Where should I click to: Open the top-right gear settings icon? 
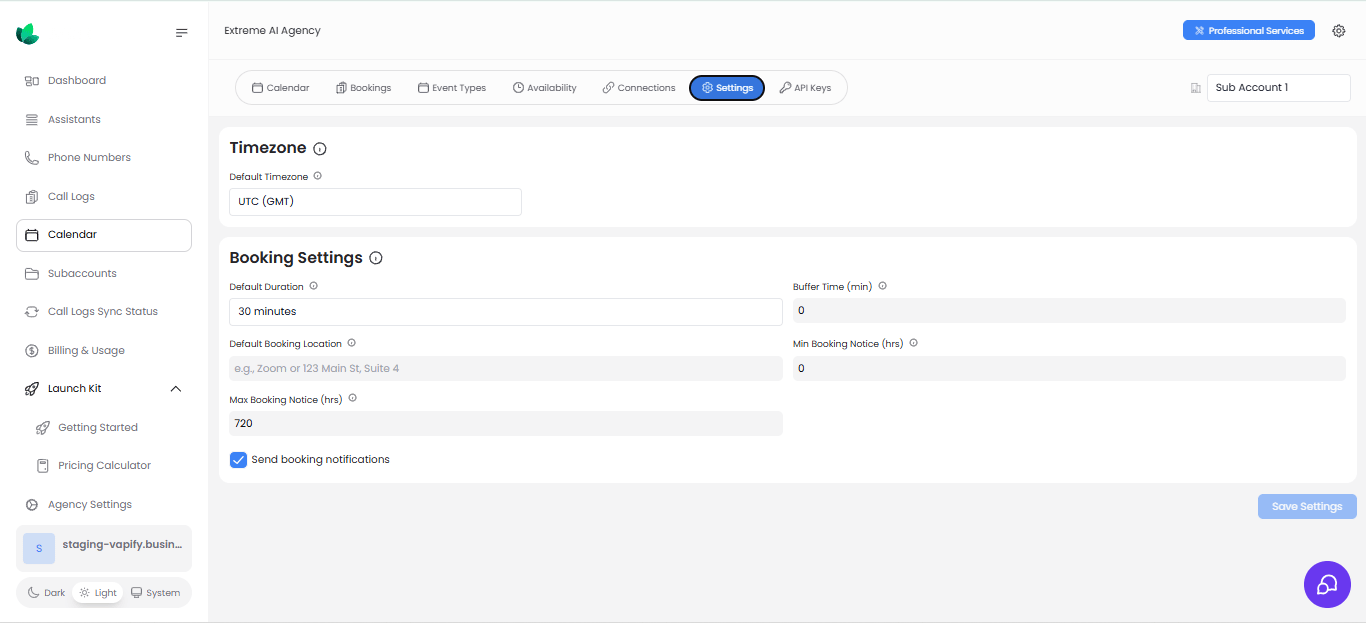(1339, 31)
